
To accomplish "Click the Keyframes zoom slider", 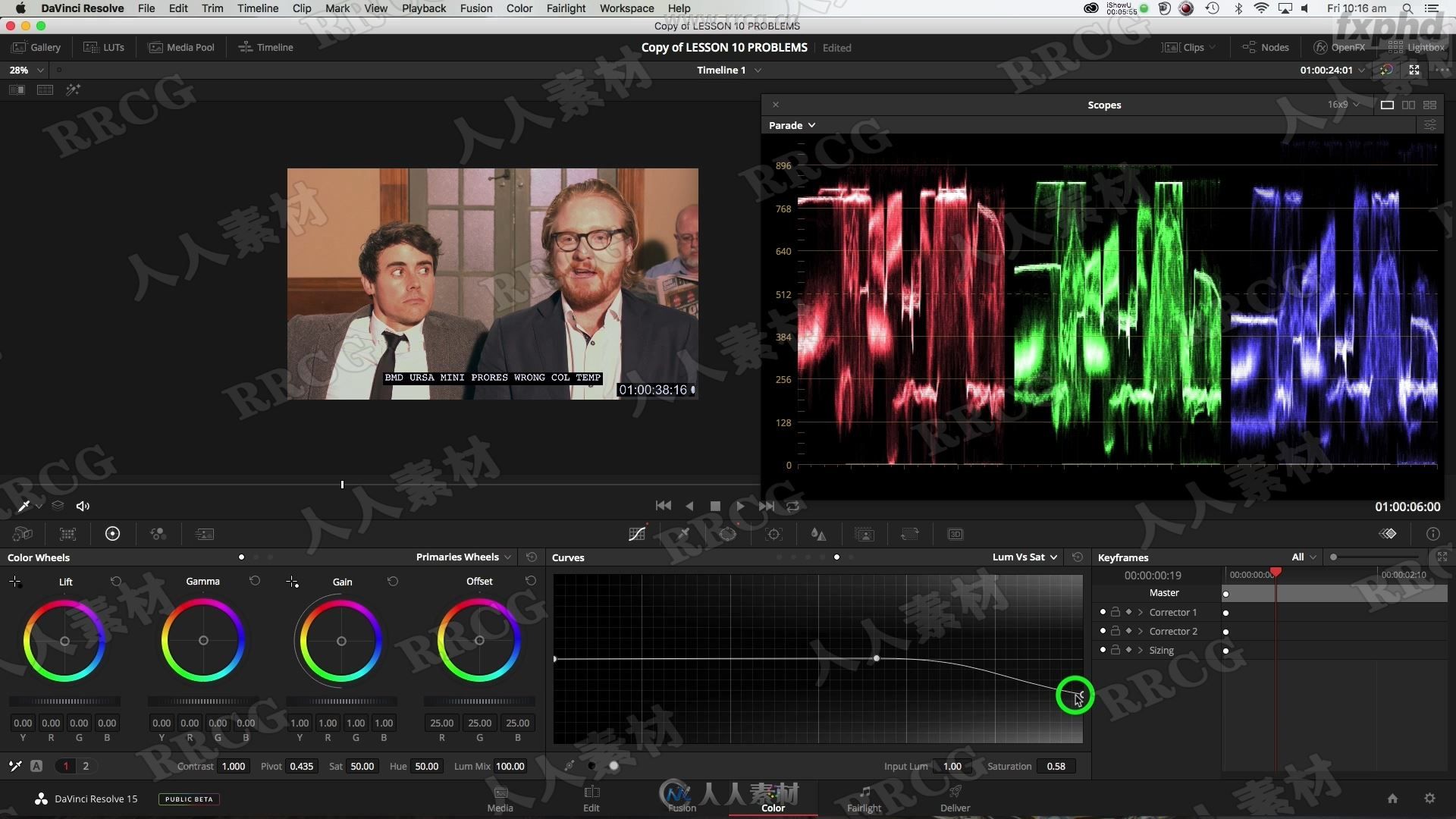I will (1376, 557).
